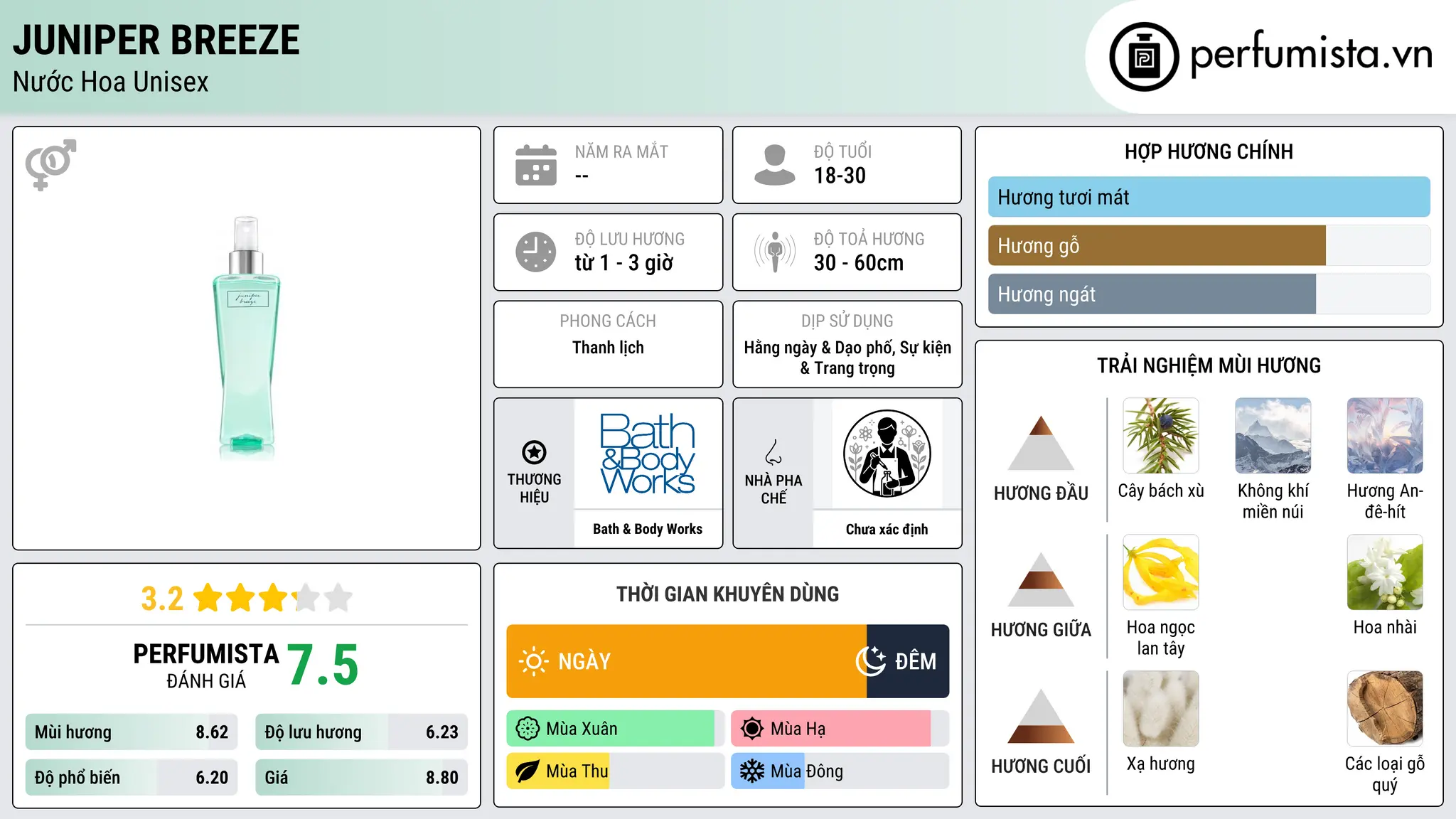Click the calendar icon beside Năm ra mắt
The height and width of the screenshot is (819, 1456).
[536, 165]
